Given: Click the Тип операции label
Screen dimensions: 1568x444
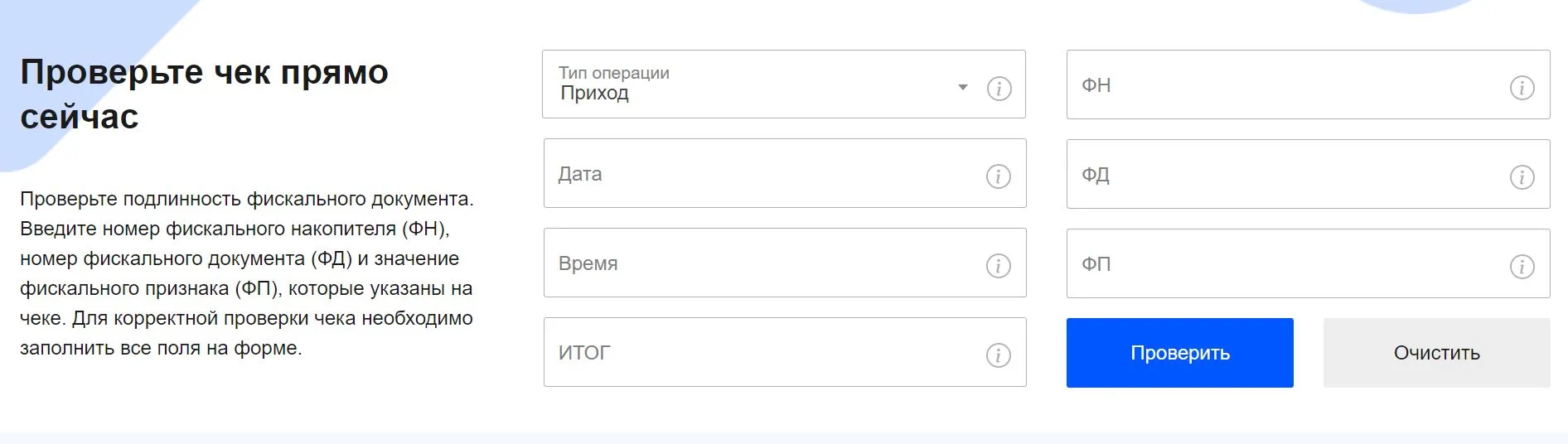Looking at the screenshot, I should (x=613, y=73).
